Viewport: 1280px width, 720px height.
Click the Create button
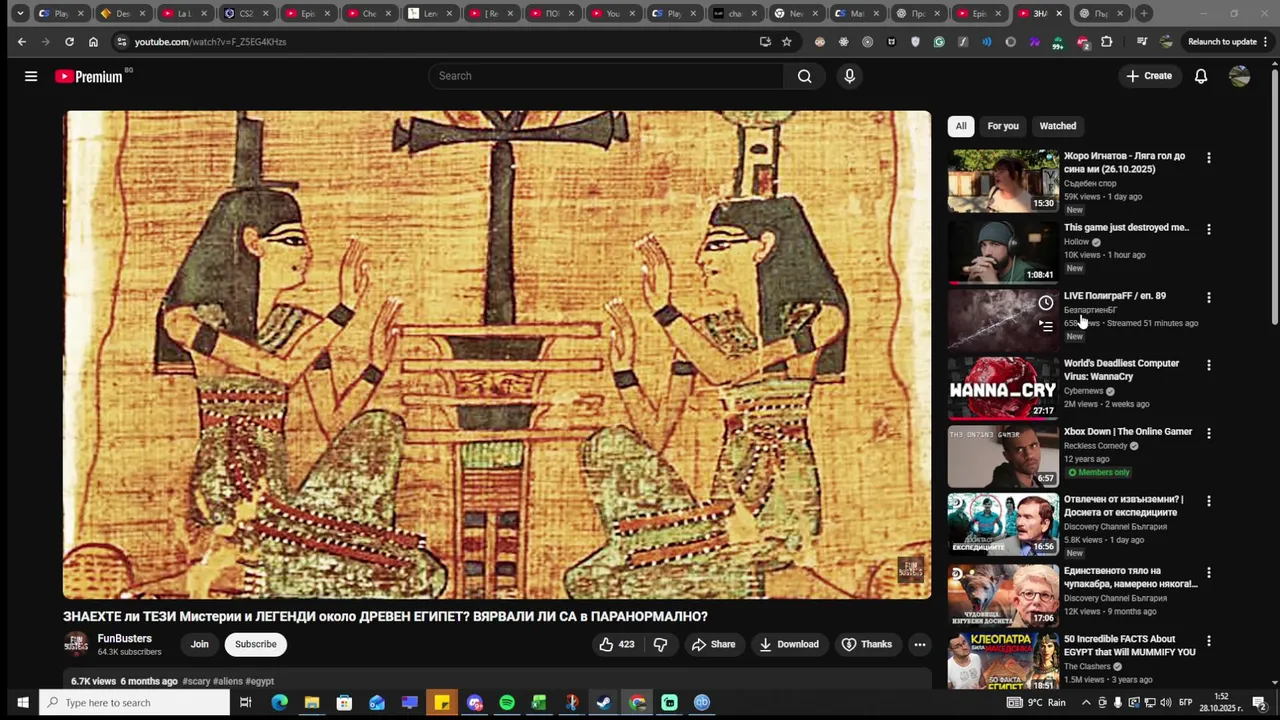click(x=1149, y=76)
